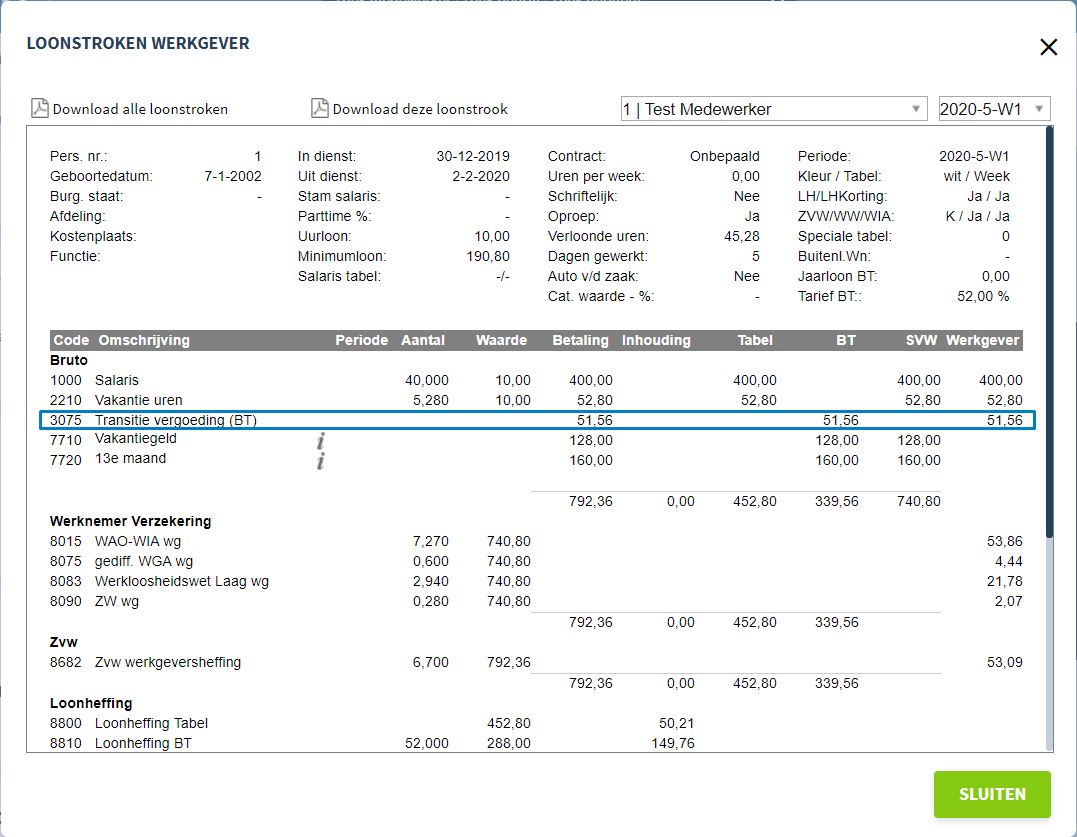Click Bruto SVW total 740,80
Image resolution: width=1077 pixels, height=837 pixels.
[918, 501]
